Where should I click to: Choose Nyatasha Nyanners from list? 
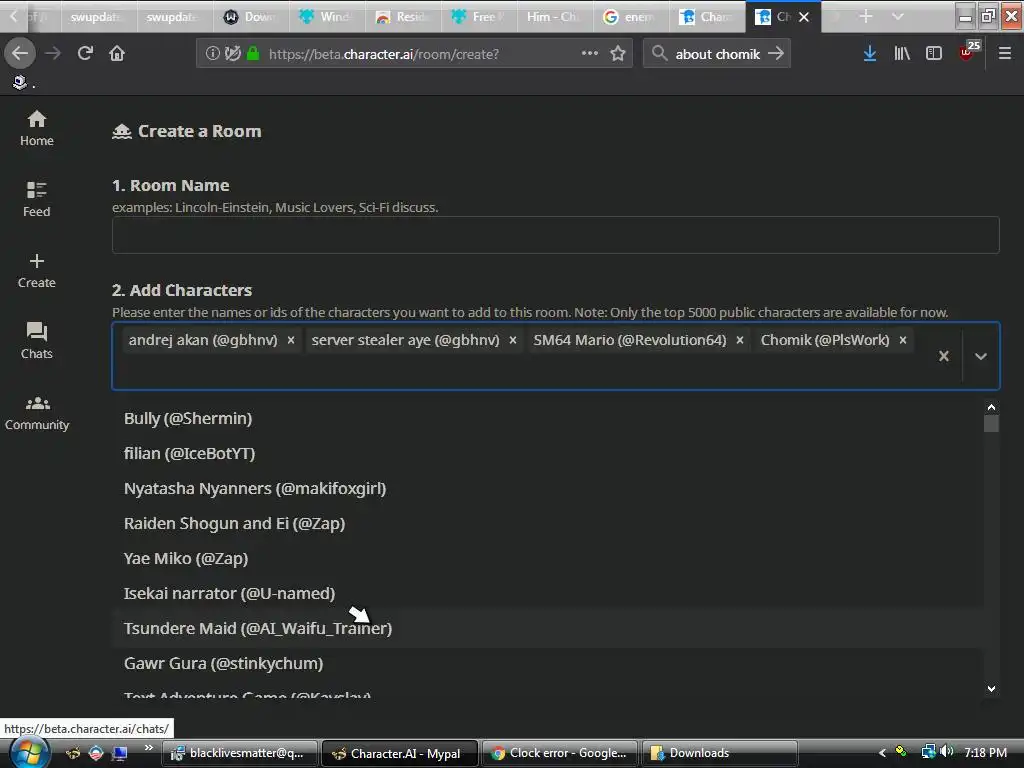tap(547, 488)
